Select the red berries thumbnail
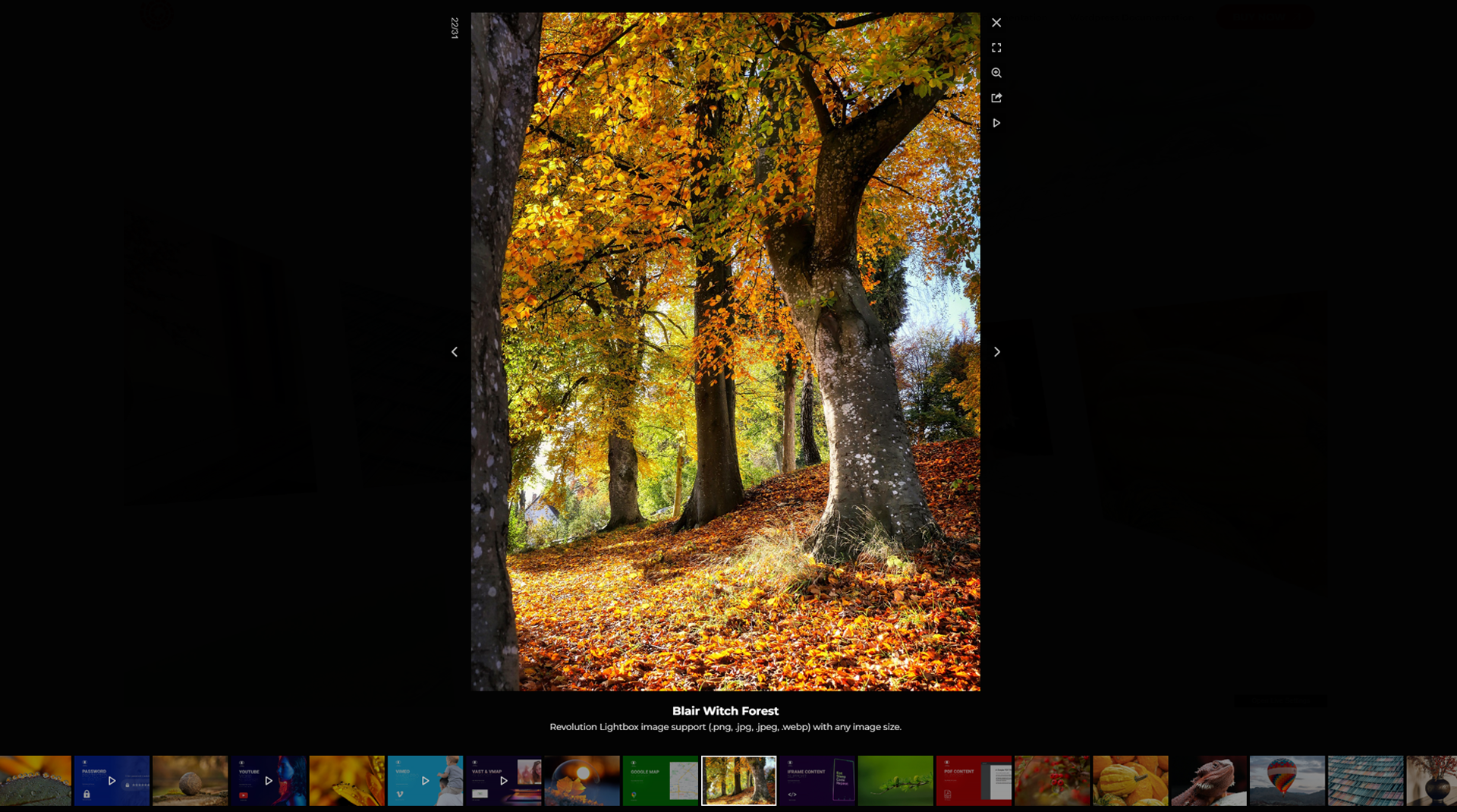The width and height of the screenshot is (1457, 812). click(1052, 780)
